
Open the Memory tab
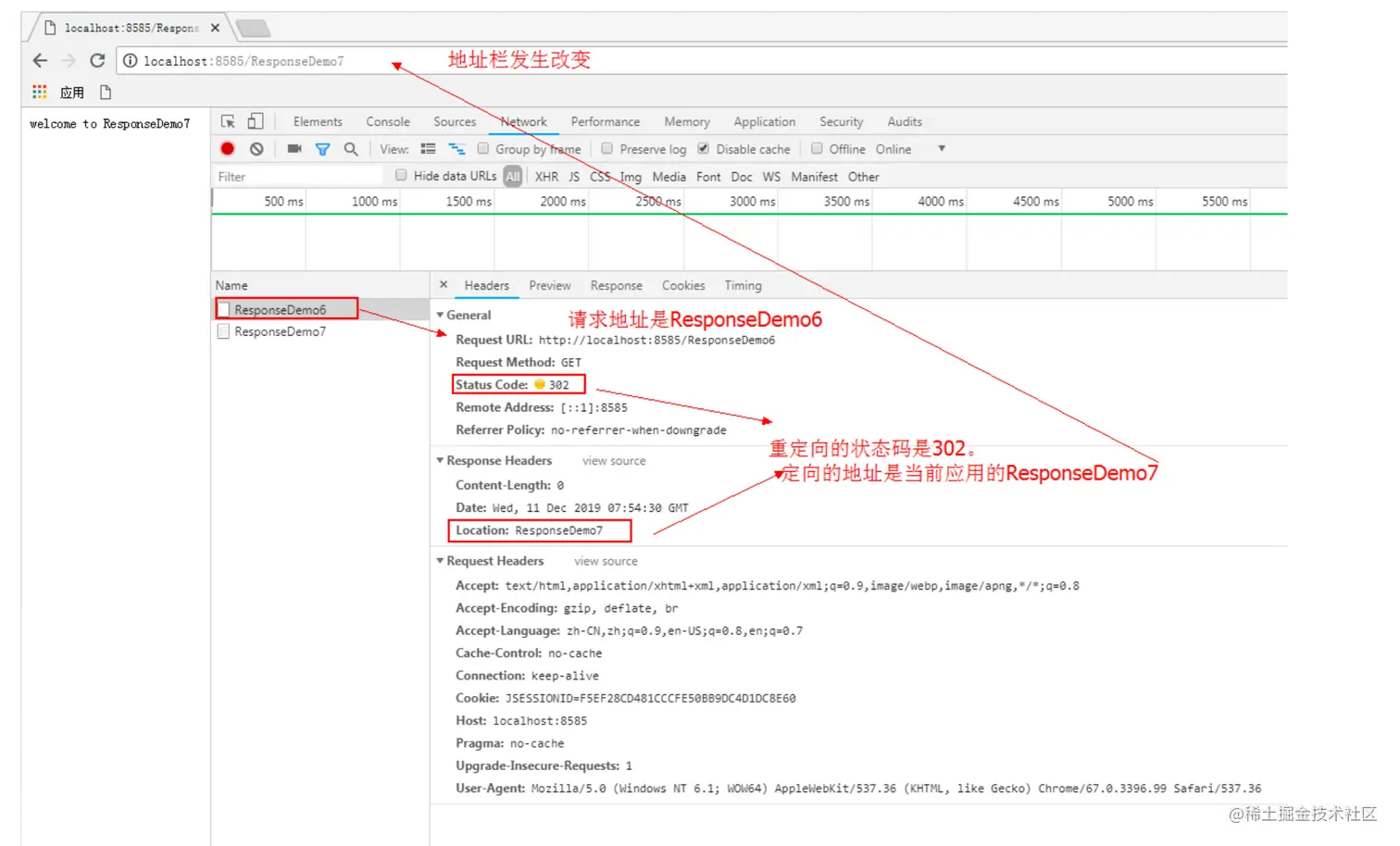click(687, 121)
